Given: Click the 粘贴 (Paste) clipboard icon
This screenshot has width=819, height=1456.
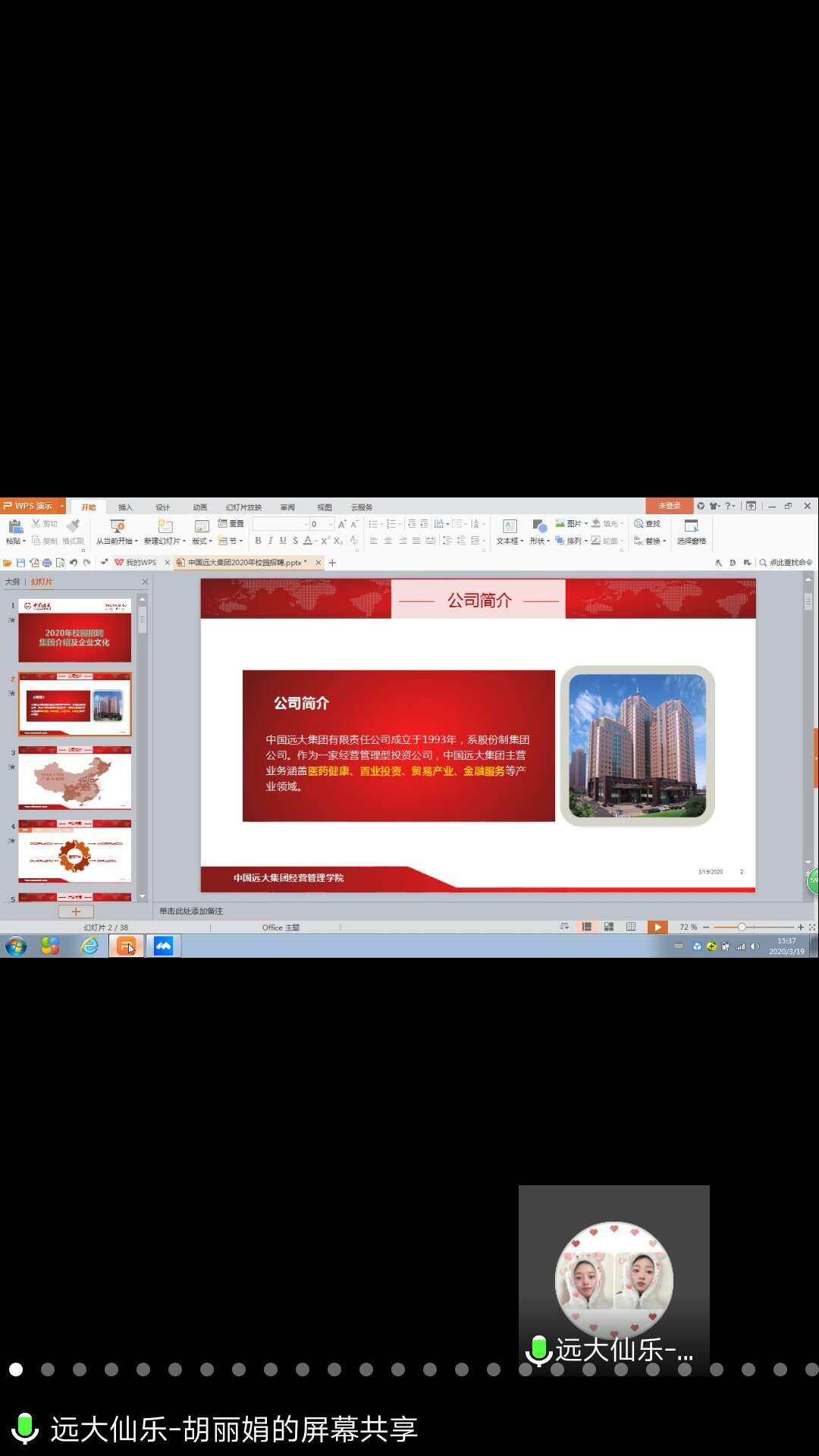Looking at the screenshot, I should tap(14, 526).
